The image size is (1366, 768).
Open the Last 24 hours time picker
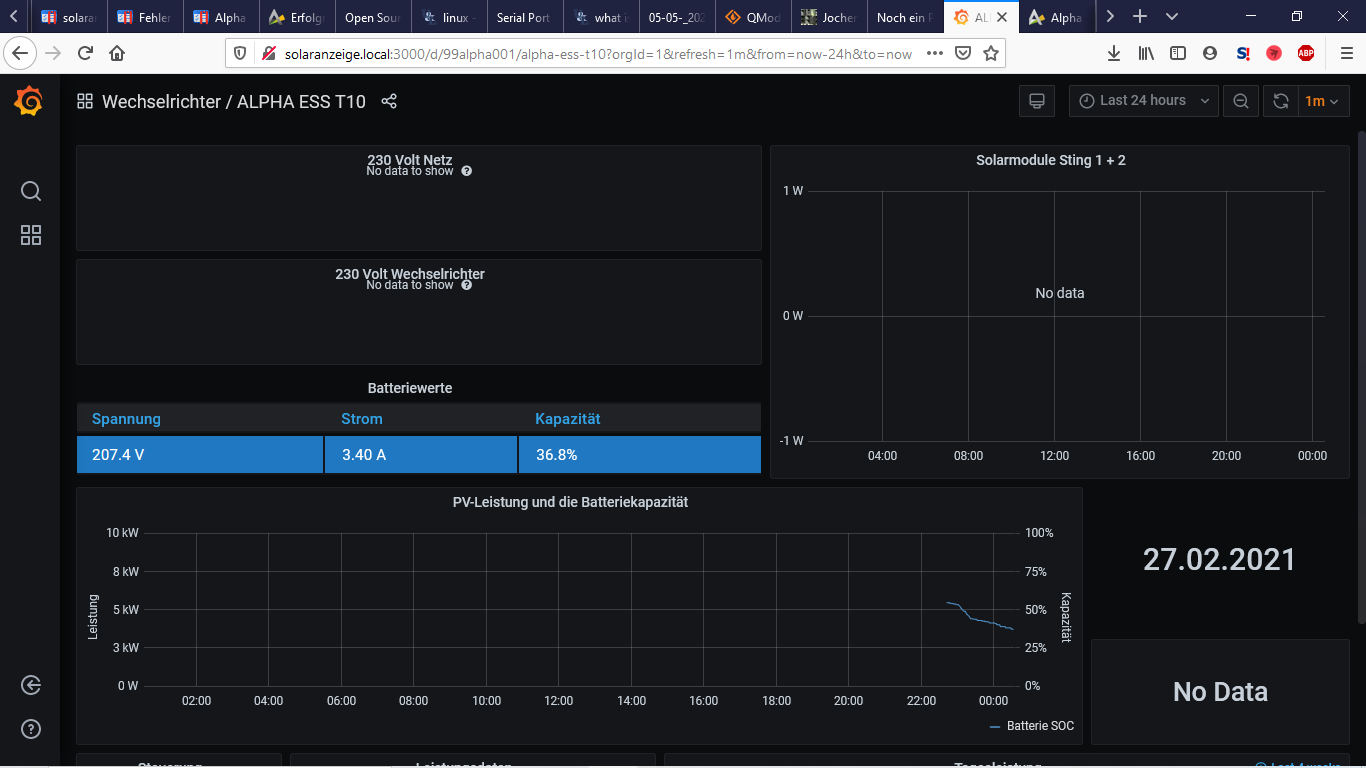1144,101
